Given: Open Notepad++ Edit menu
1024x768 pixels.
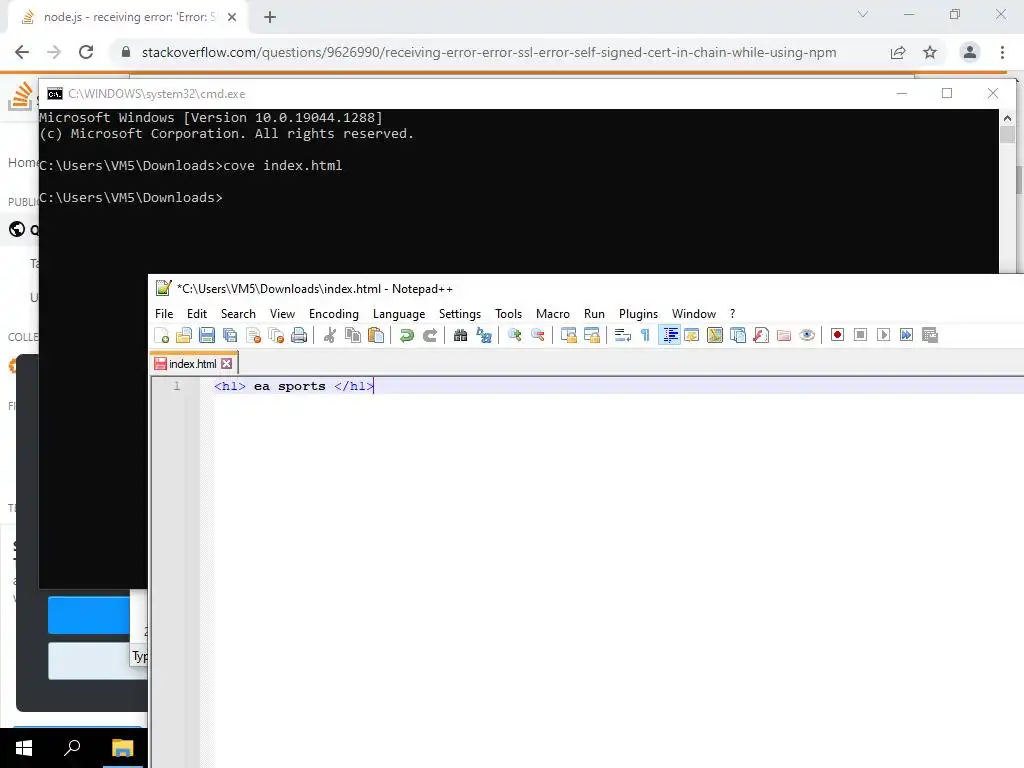Looking at the screenshot, I should coord(197,314).
